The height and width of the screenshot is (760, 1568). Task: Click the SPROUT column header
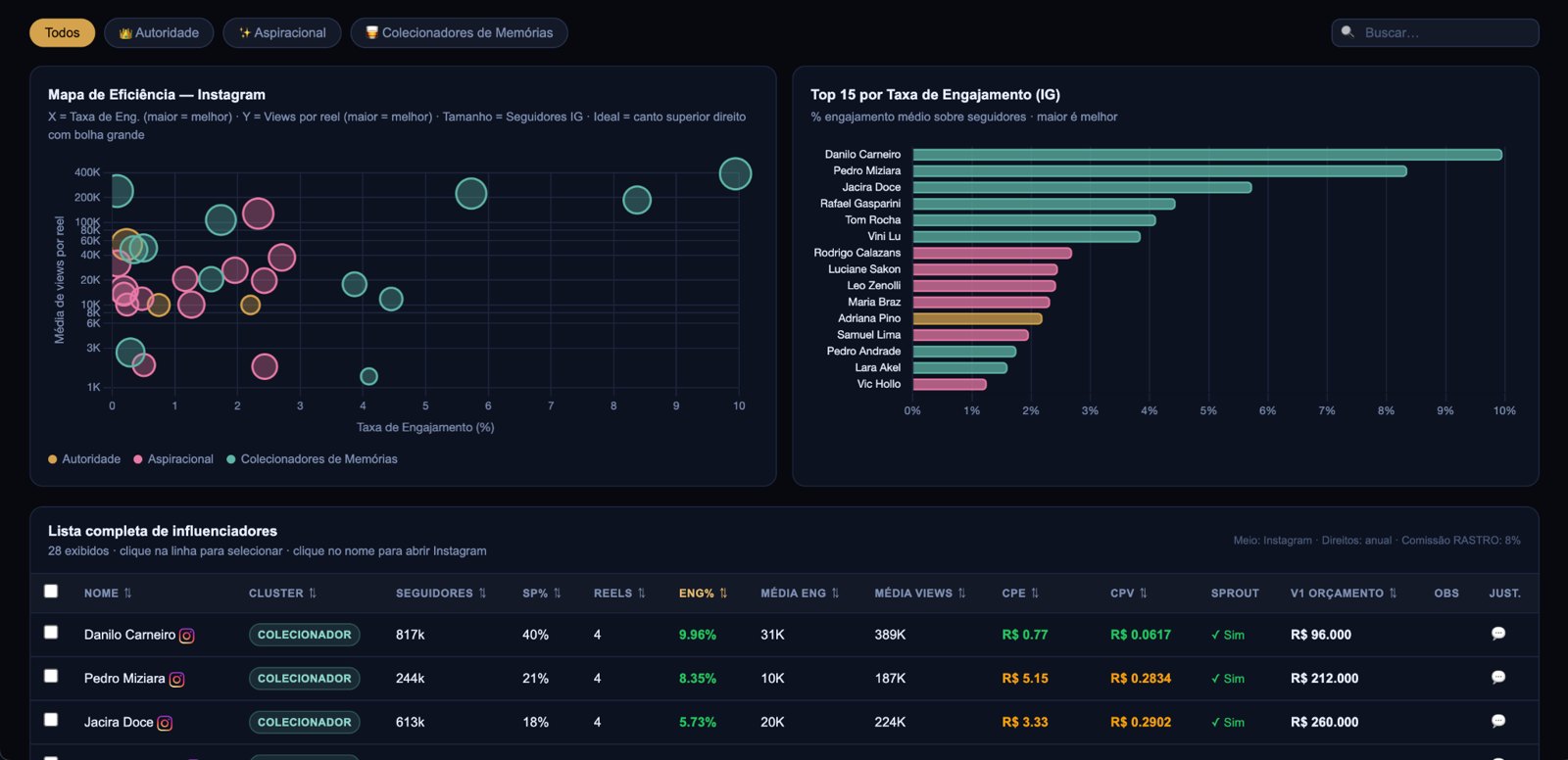(1235, 594)
